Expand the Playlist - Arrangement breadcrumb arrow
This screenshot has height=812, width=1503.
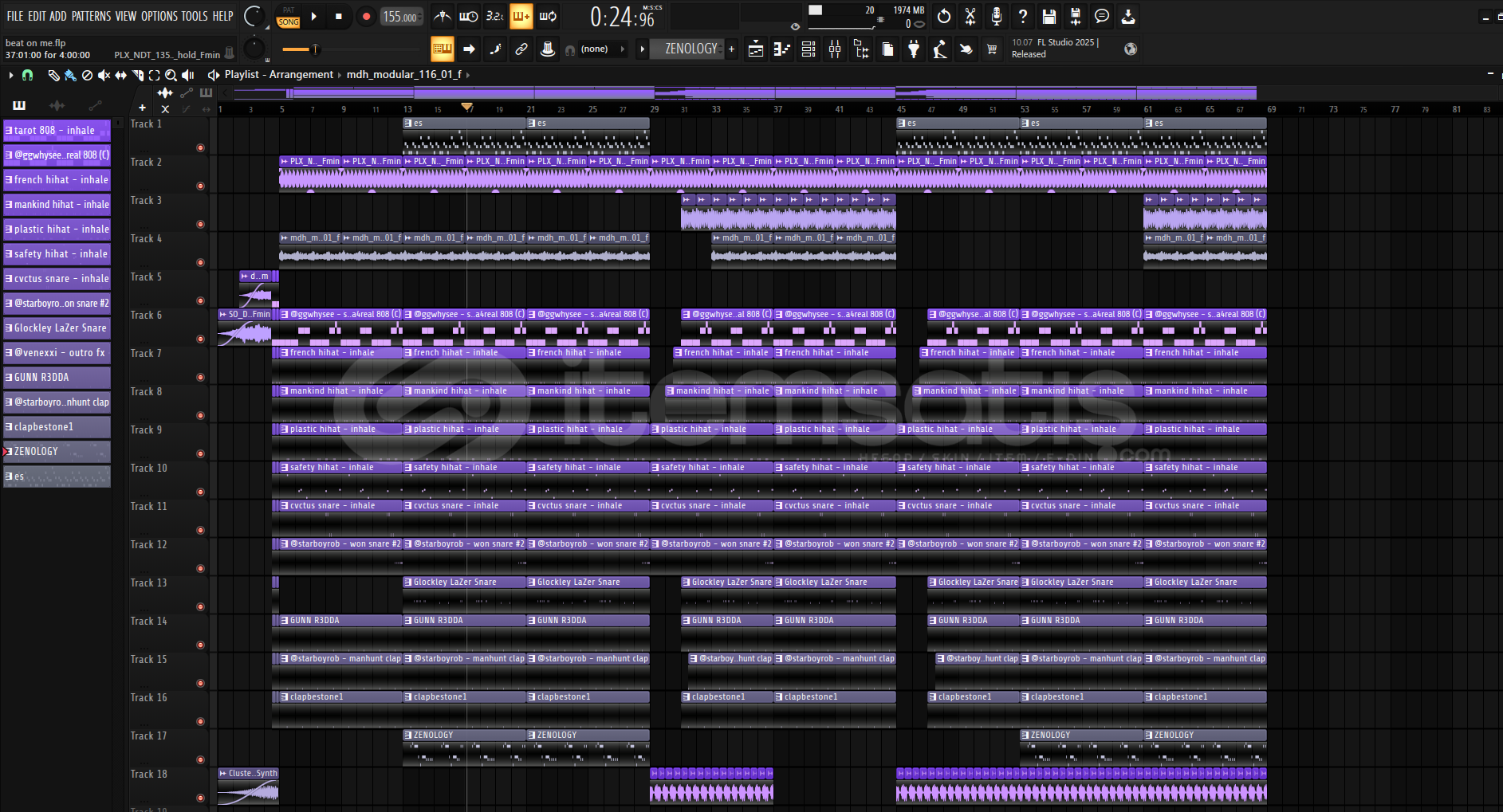pyautogui.click(x=340, y=75)
